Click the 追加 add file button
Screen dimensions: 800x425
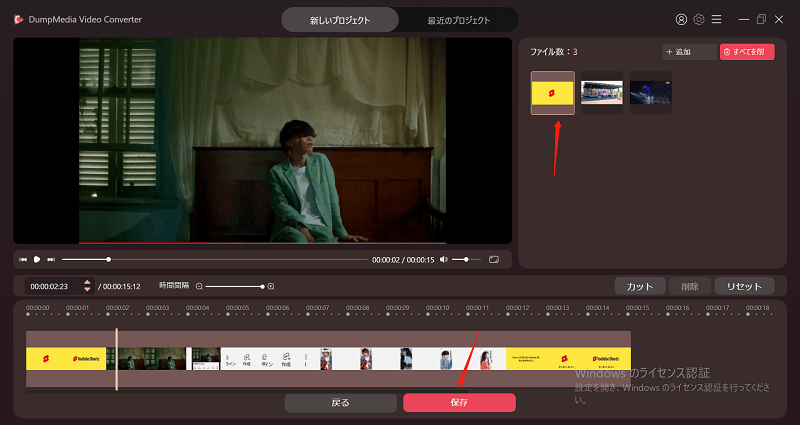[689, 52]
